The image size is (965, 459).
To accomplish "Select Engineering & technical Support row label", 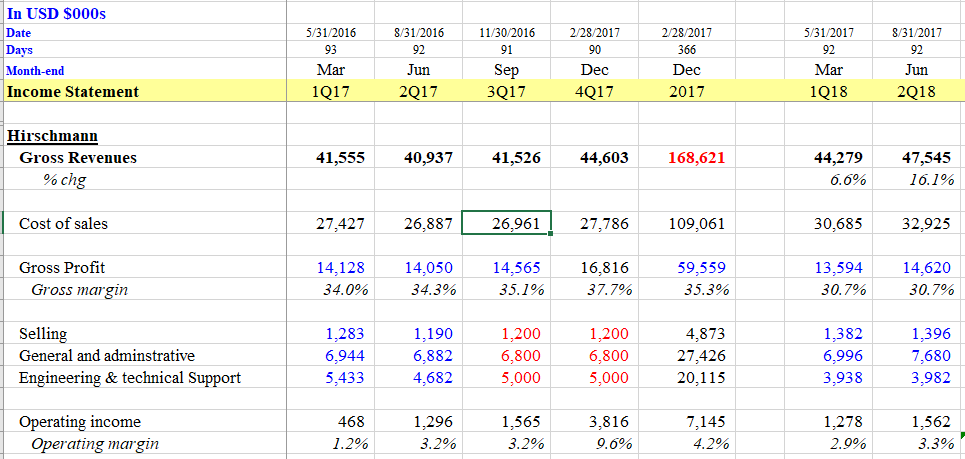I will (x=130, y=377).
